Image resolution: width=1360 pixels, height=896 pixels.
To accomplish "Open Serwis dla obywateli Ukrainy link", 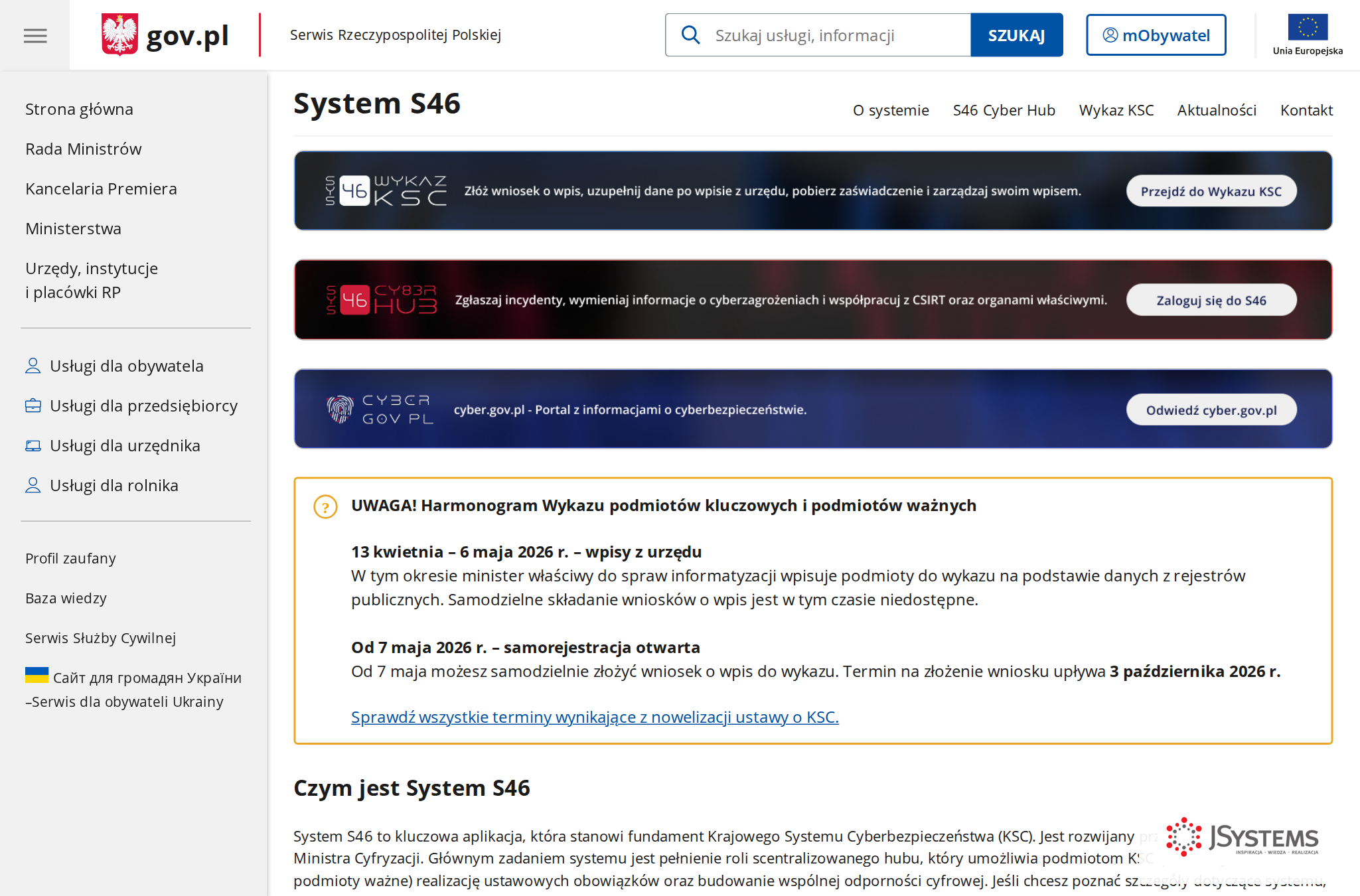I will point(133,690).
